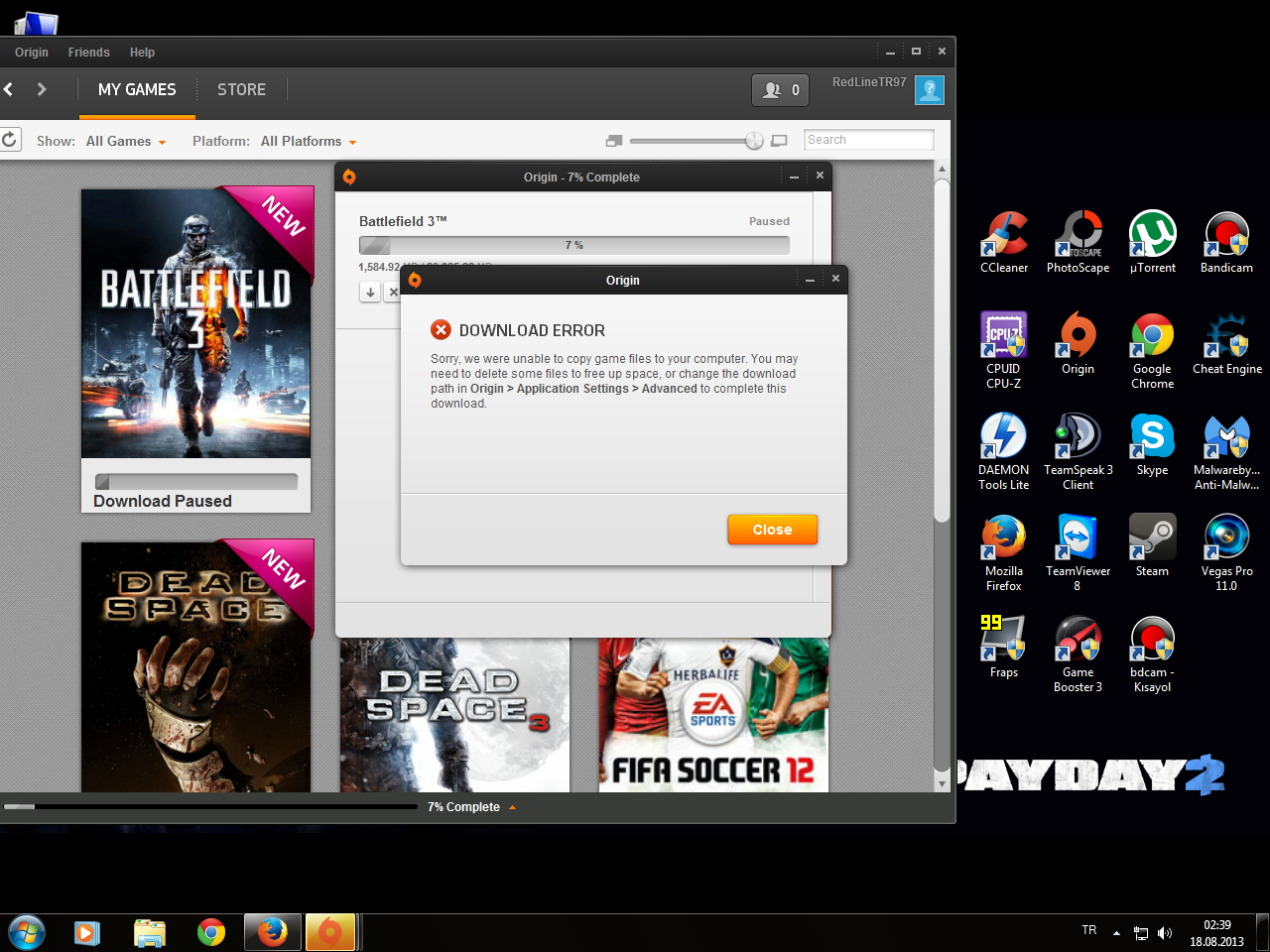This screenshot has height=952, width=1270.
Task: Select the Battlefield 3 game cover
Action: point(196,324)
